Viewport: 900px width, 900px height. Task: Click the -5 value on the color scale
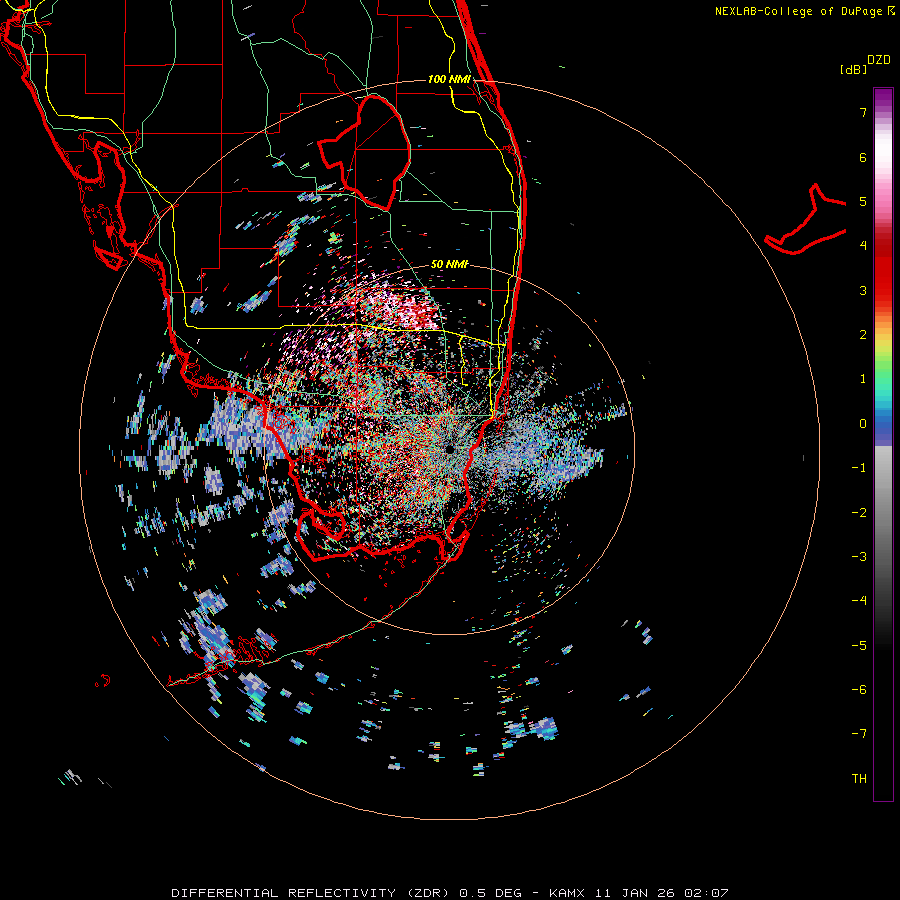859,646
